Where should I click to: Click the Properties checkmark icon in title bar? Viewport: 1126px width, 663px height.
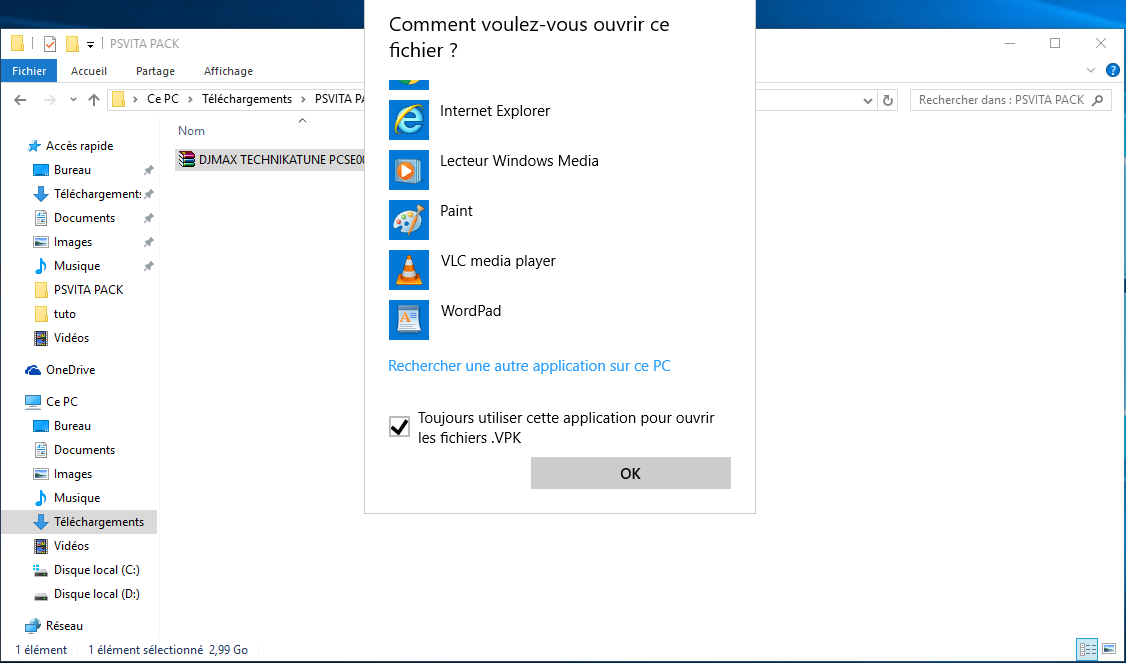pos(50,44)
